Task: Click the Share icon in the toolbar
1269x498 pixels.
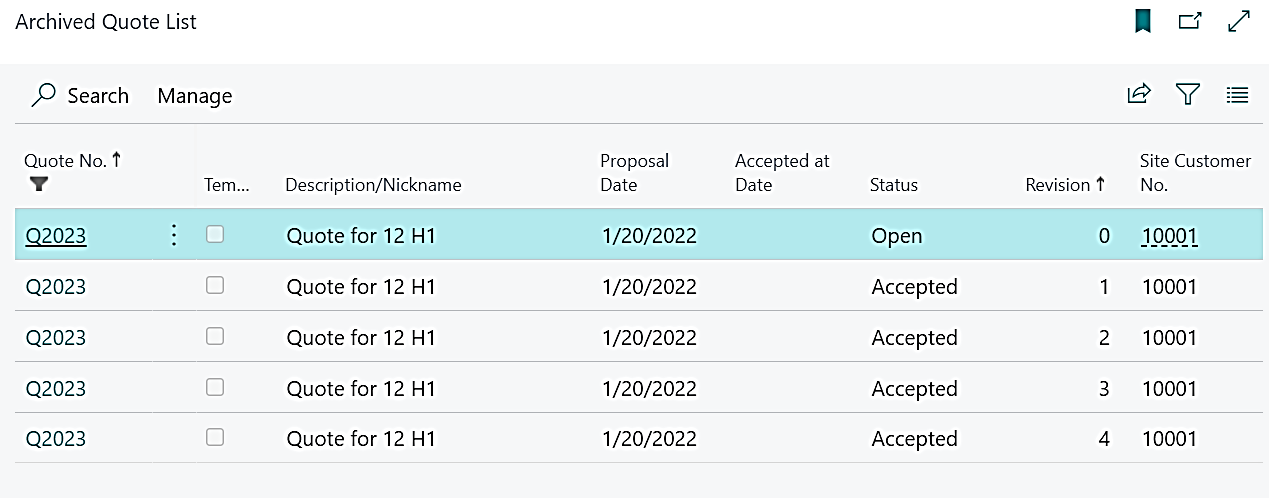Action: 1139,95
